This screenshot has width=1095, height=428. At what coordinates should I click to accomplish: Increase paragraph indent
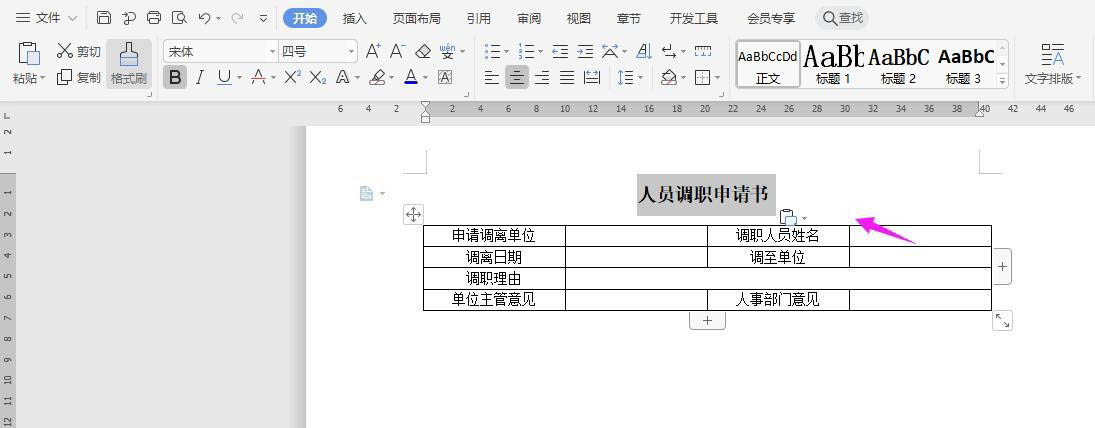(x=585, y=51)
